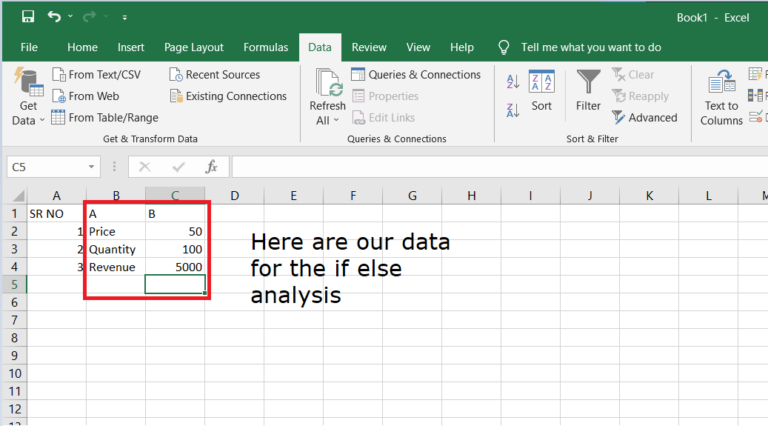Click inside the formula bar

pyautogui.click(x=500, y=167)
